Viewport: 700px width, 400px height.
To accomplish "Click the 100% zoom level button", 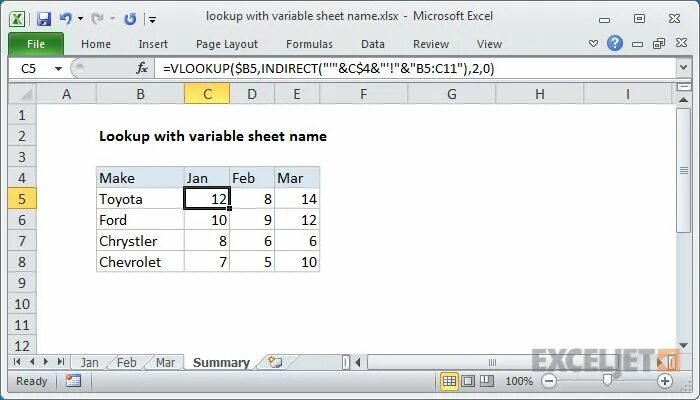I will click(x=519, y=382).
